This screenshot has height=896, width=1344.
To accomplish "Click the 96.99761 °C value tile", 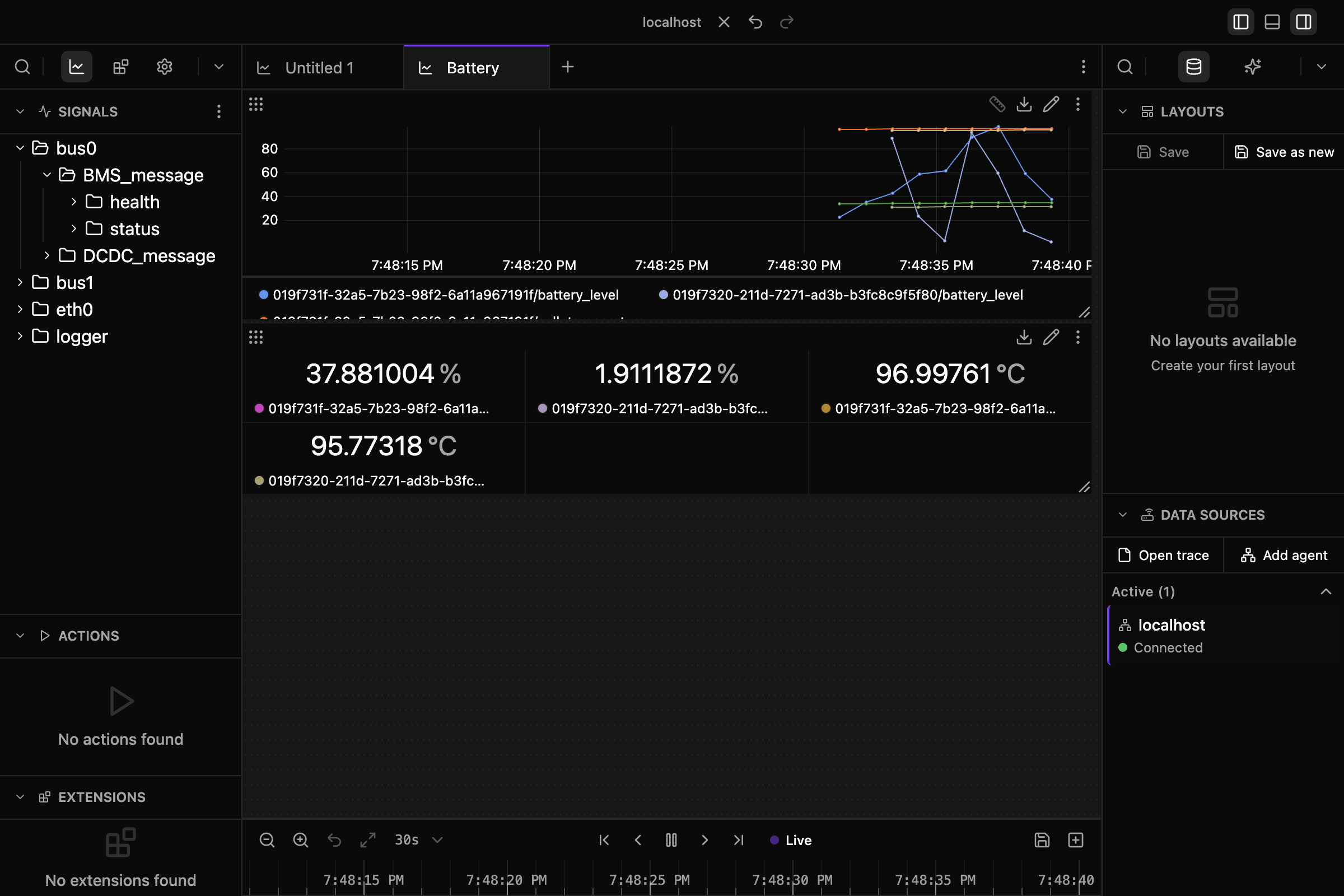I will coord(950,386).
